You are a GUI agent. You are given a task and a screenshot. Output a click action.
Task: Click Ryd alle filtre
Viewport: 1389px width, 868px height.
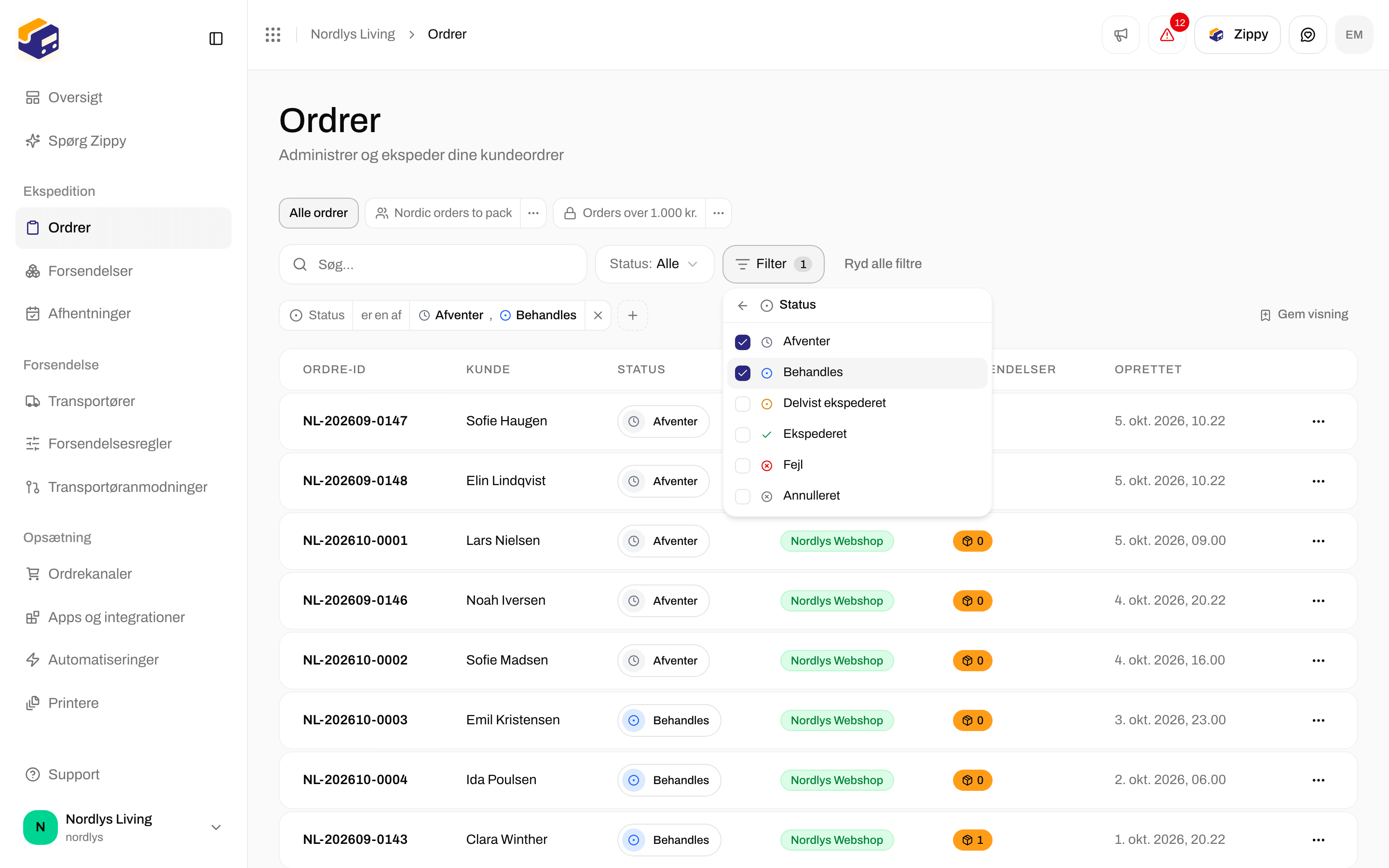(x=883, y=263)
